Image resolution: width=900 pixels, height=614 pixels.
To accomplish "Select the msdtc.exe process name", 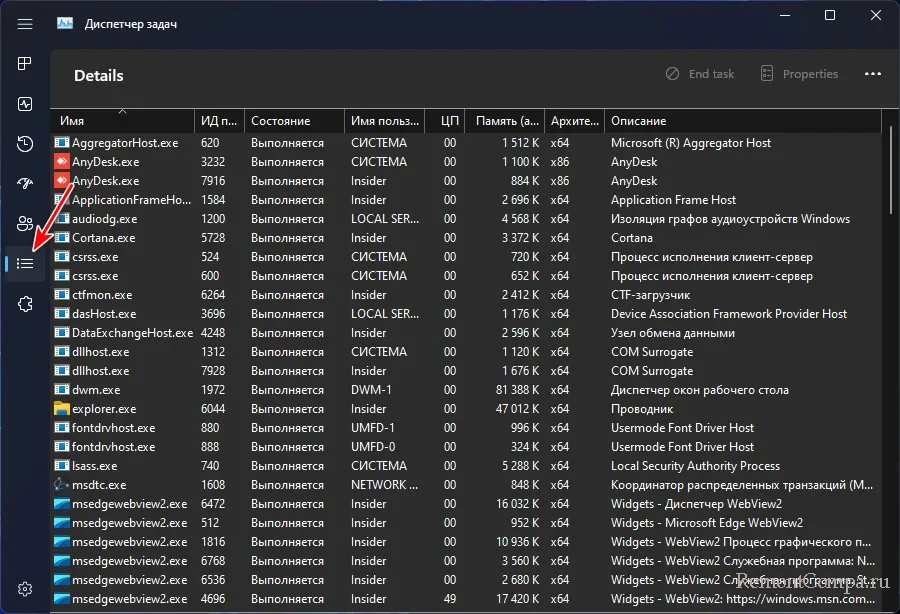I will [99, 485].
